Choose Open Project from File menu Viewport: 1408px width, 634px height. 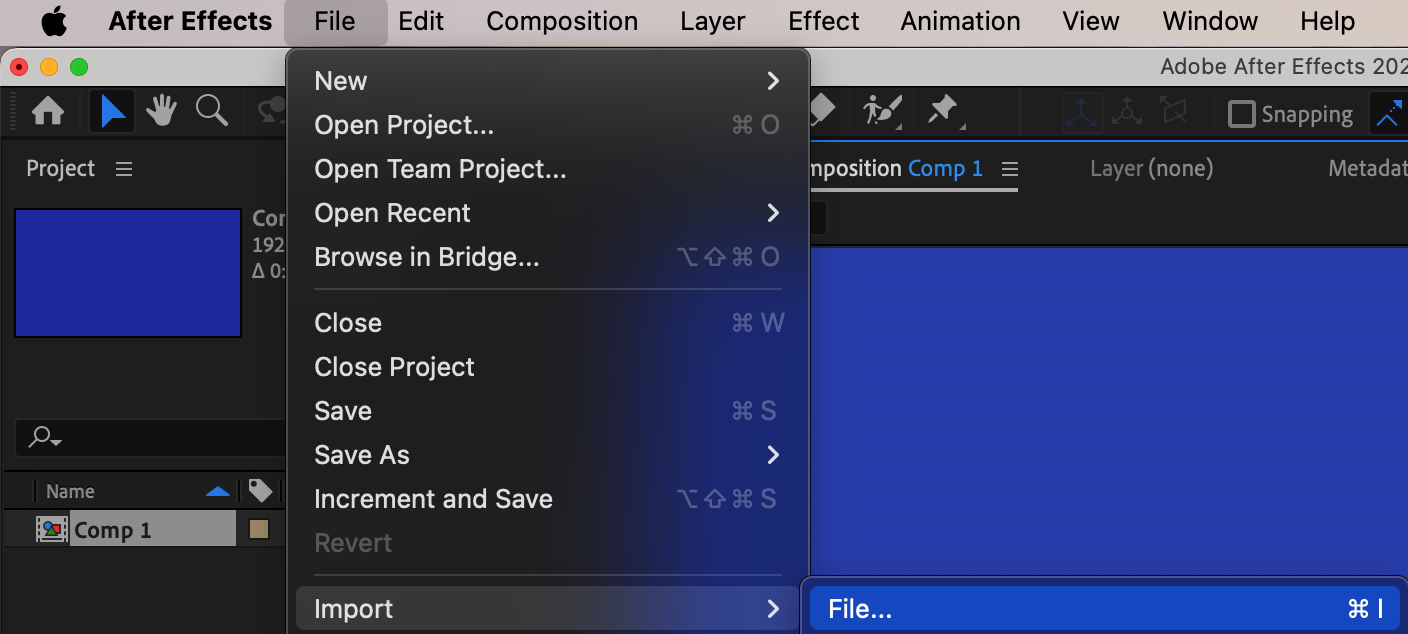point(404,125)
